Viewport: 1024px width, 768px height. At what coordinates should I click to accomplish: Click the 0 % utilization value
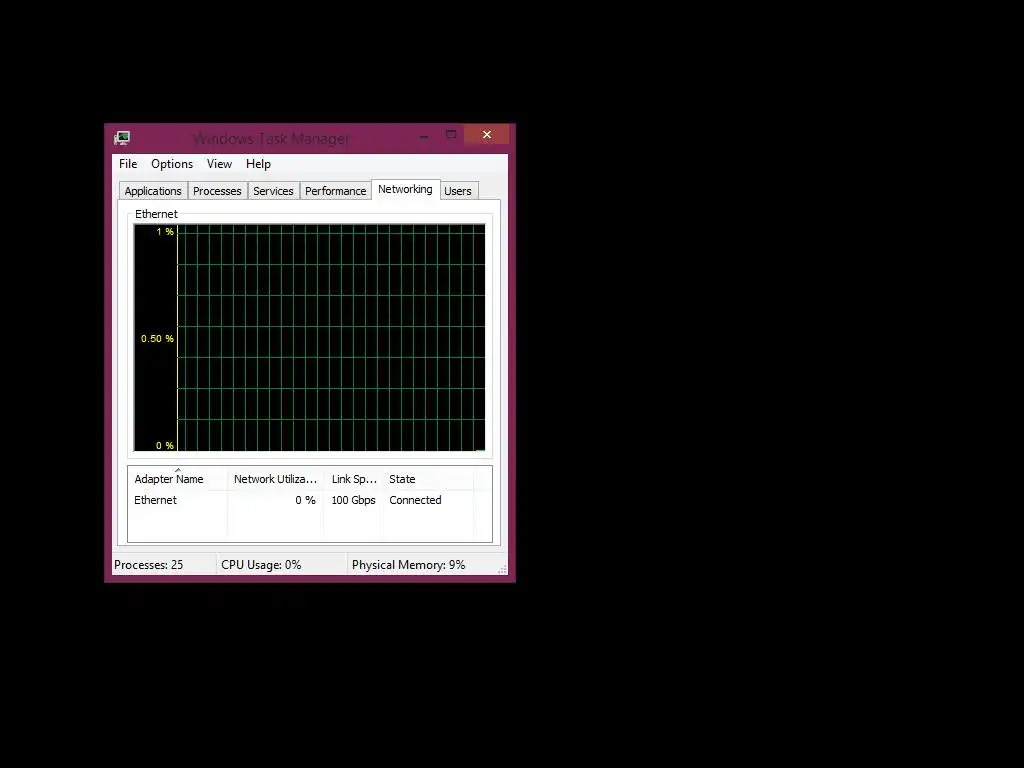(x=305, y=500)
